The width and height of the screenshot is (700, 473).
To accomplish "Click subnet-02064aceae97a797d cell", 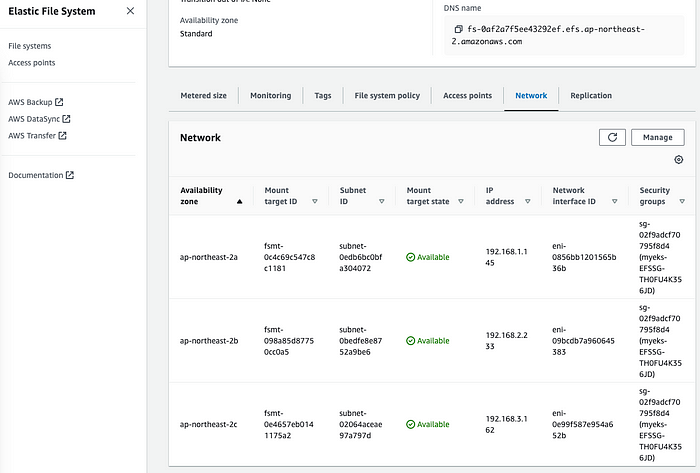I will pyautogui.click(x=361, y=424).
